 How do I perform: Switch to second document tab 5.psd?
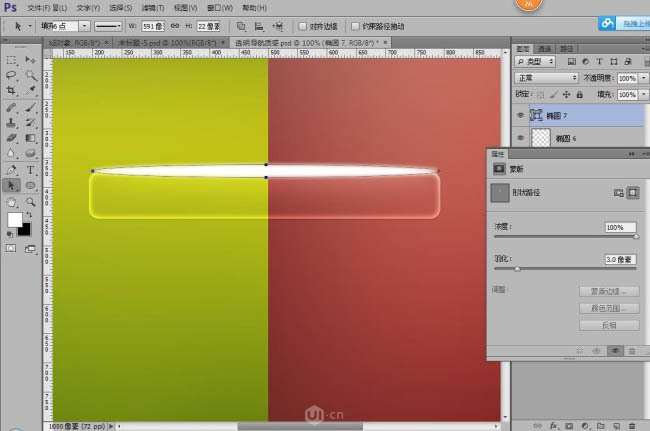(169, 43)
